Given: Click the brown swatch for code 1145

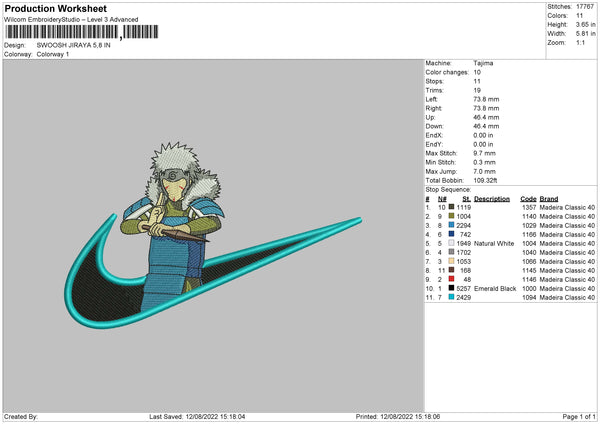Looking at the screenshot, I should point(451,270).
